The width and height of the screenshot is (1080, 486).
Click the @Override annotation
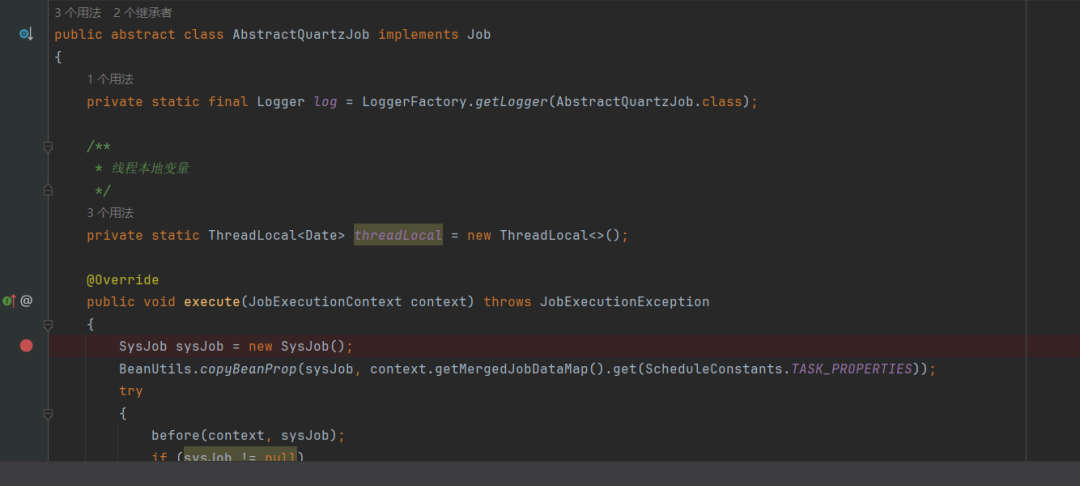(x=123, y=280)
